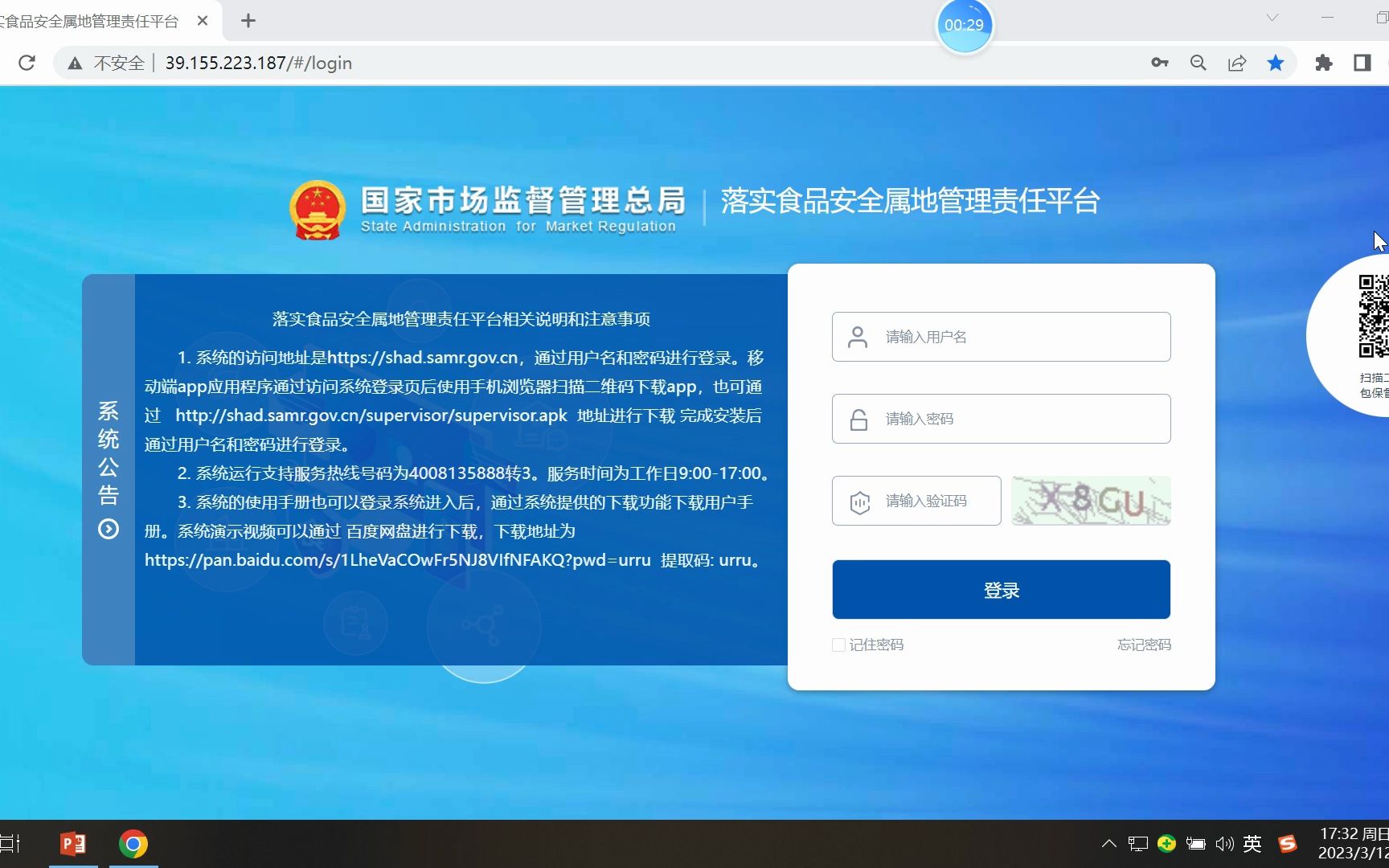Open the browser side panel icon
The width and height of the screenshot is (1389, 868).
click(x=1362, y=63)
